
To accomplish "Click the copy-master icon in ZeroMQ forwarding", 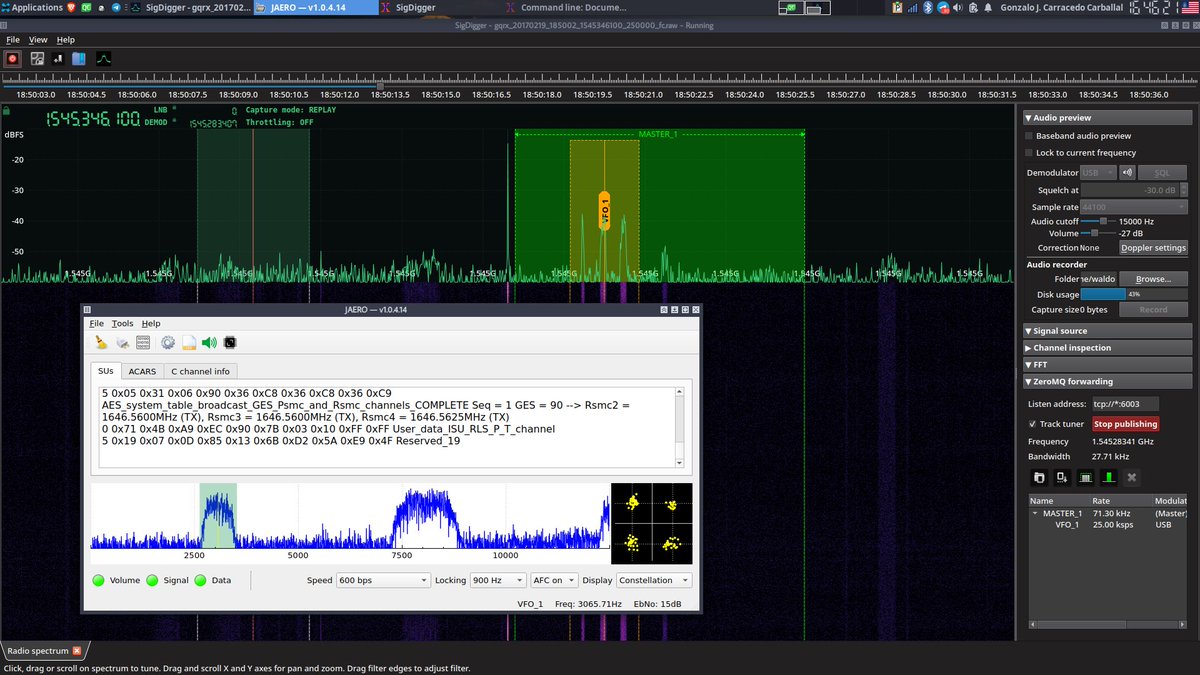I will tap(1039, 477).
